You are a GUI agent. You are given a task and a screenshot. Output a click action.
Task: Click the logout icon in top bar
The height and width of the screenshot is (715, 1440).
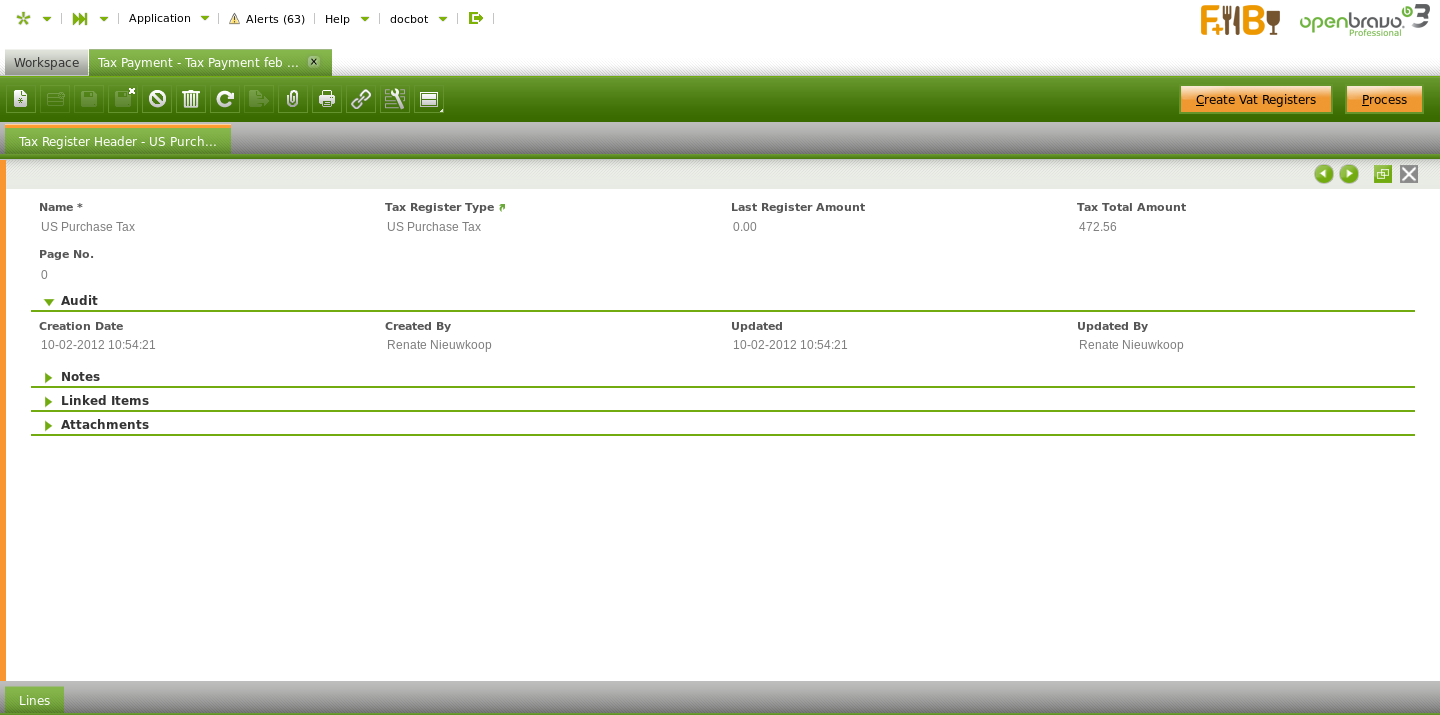coord(476,18)
